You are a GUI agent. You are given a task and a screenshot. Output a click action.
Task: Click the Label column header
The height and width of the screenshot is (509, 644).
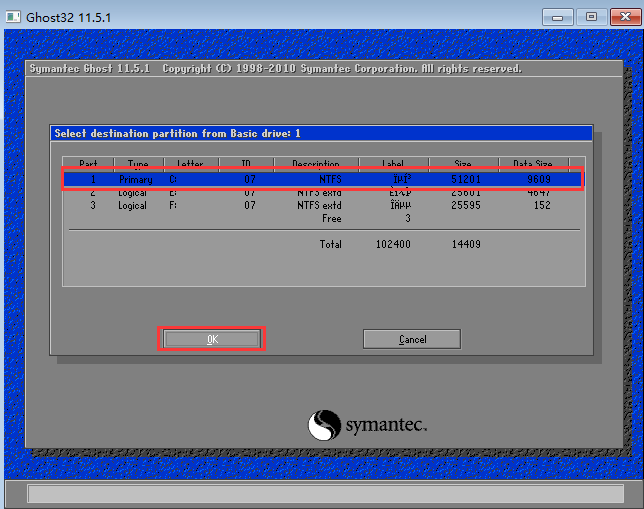pyautogui.click(x=394, y=164)
